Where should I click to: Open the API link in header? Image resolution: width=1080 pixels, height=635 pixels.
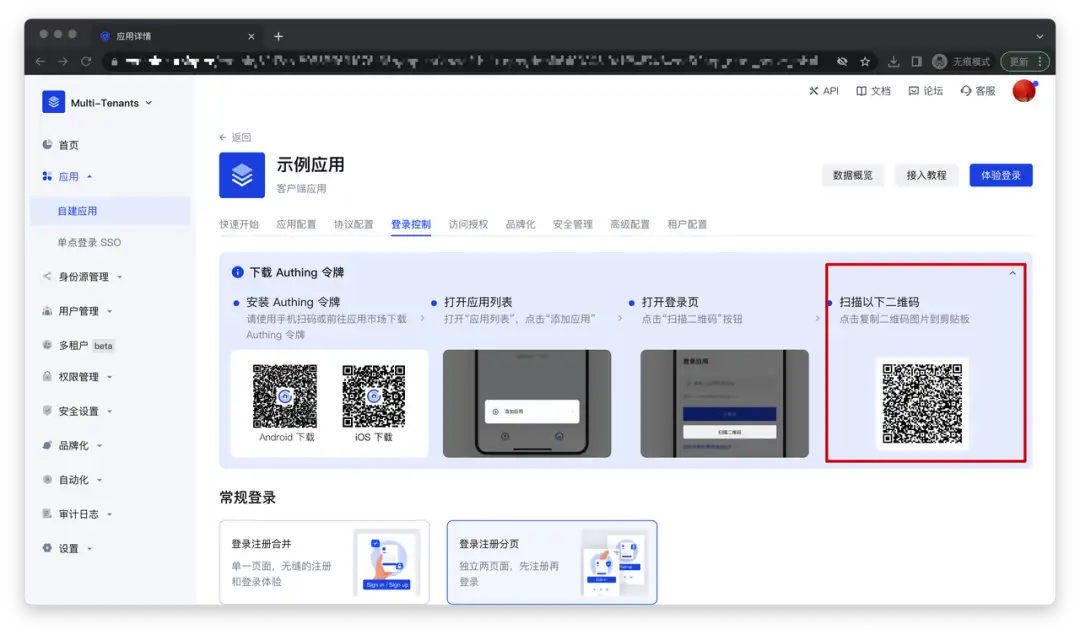824,91
